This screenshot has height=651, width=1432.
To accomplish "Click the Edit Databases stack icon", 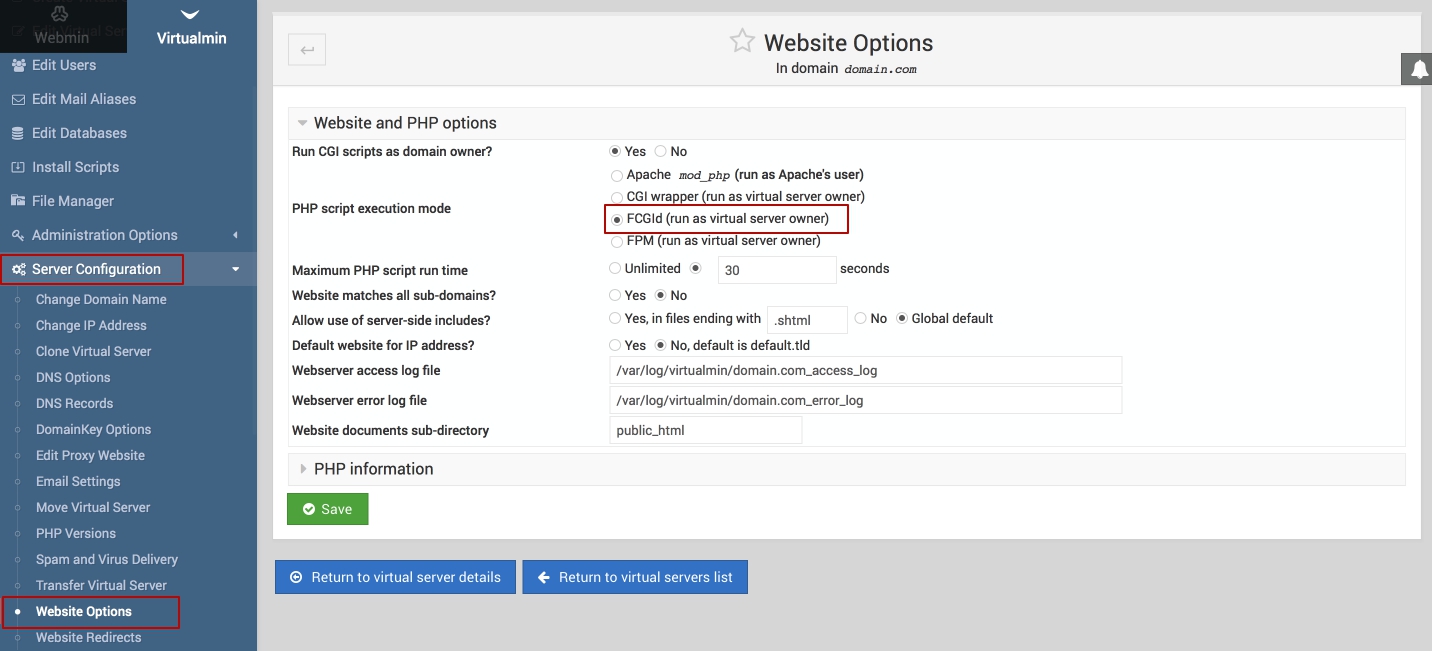I will pyautogui.click(x=18, y=133).
